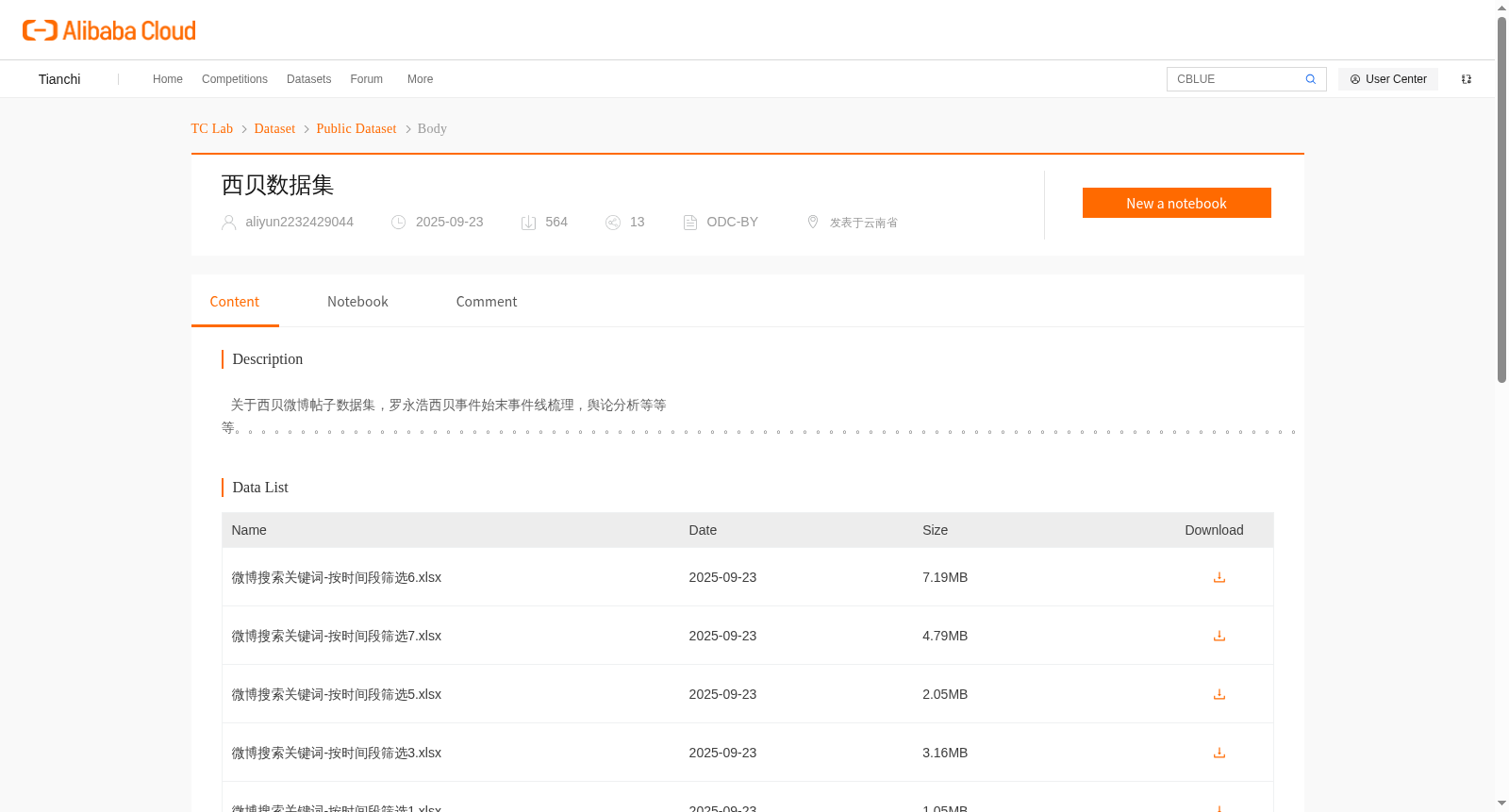Open the Home menu item
This screenshot has width=1509, height=812.
[168, 79]
